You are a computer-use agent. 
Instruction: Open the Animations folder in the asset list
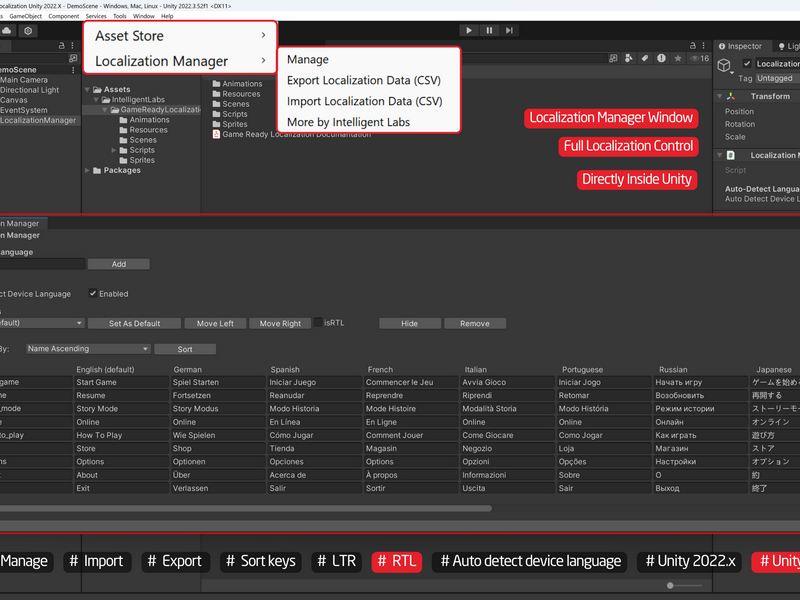pyautogui.click(x=237, y=84)
